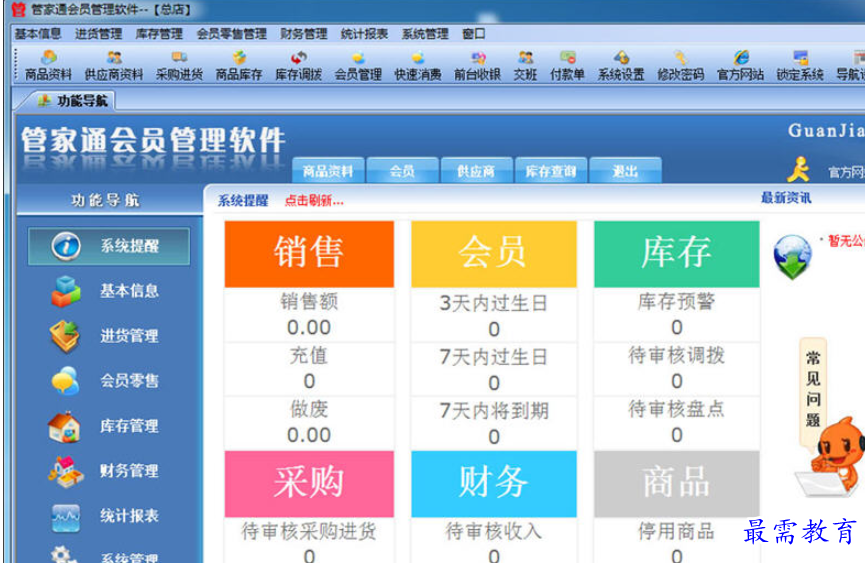
Task: Click the red 点击刷新... link
Action: [x=314, y=201]
